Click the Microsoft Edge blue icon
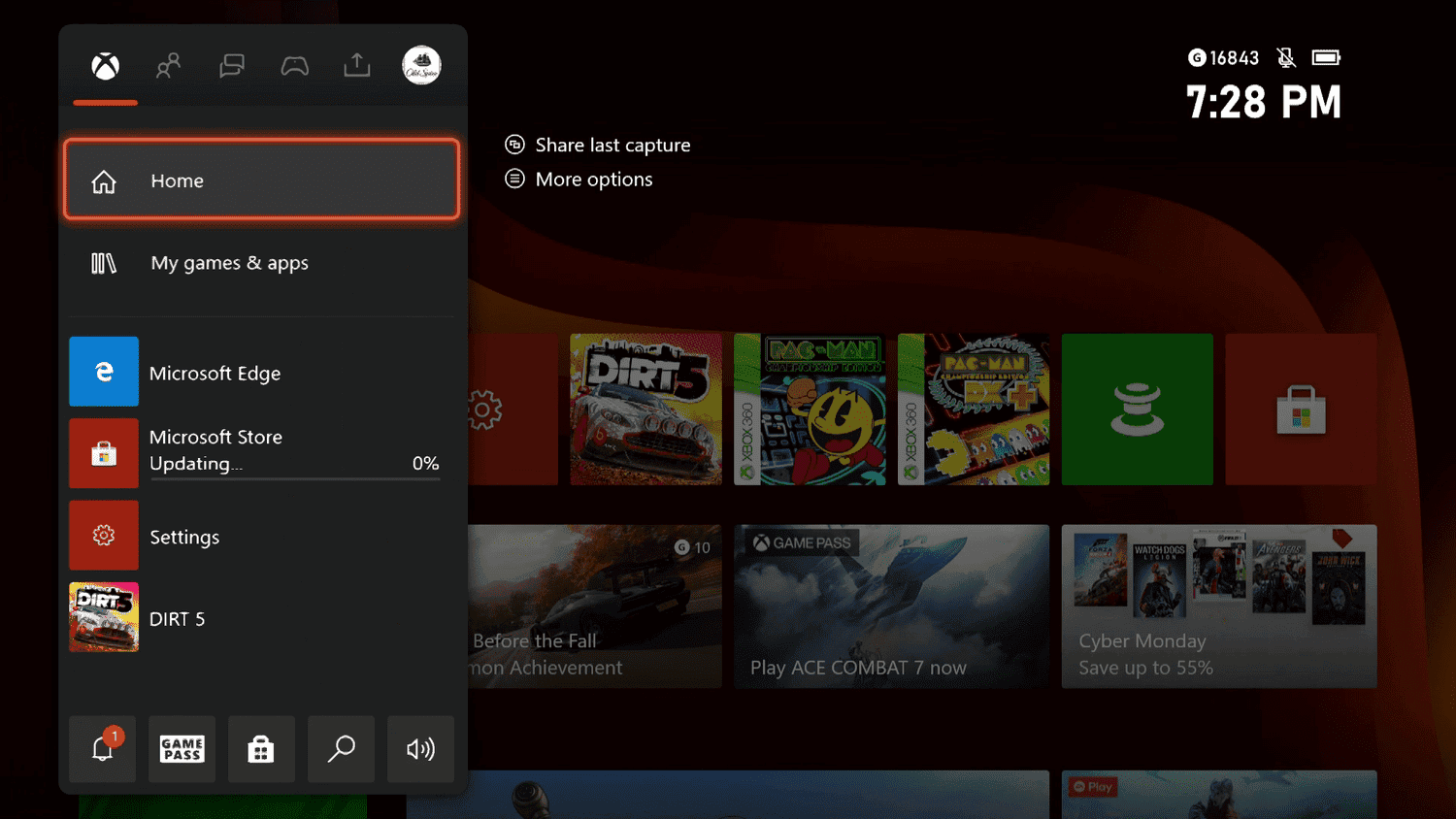The image size is (1456, 819). tap(104, 372)
